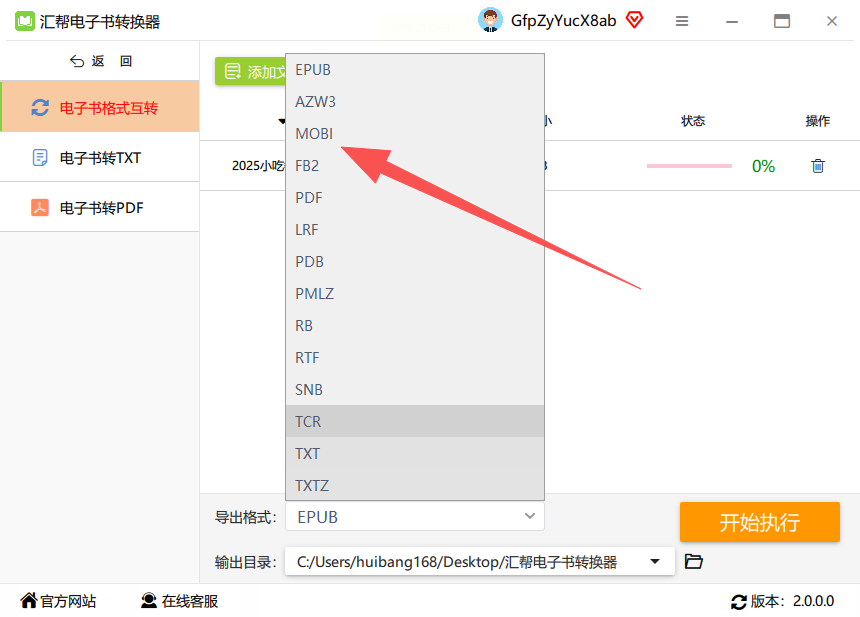860x617 pixels.
Task: Switch to 电子书转TXT tab
Action: click(x=100, y=158)
